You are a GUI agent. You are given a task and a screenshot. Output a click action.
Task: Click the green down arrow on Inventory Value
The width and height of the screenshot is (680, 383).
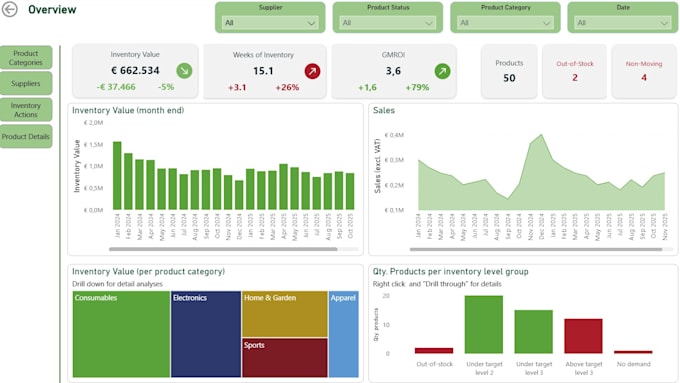click(184, 71)
